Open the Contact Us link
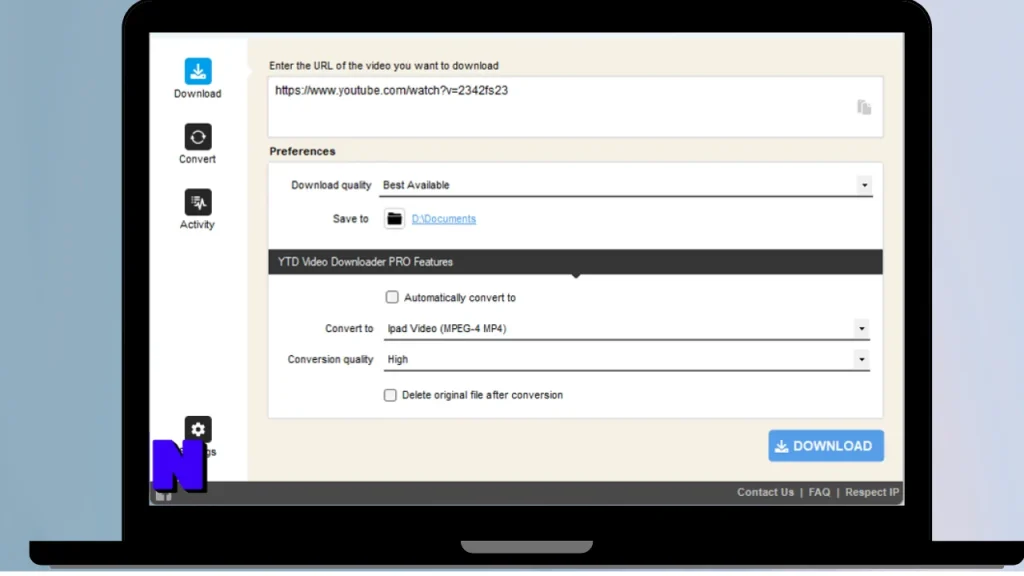The width and height of the screenshot is (1024, 576). point(765,492)
